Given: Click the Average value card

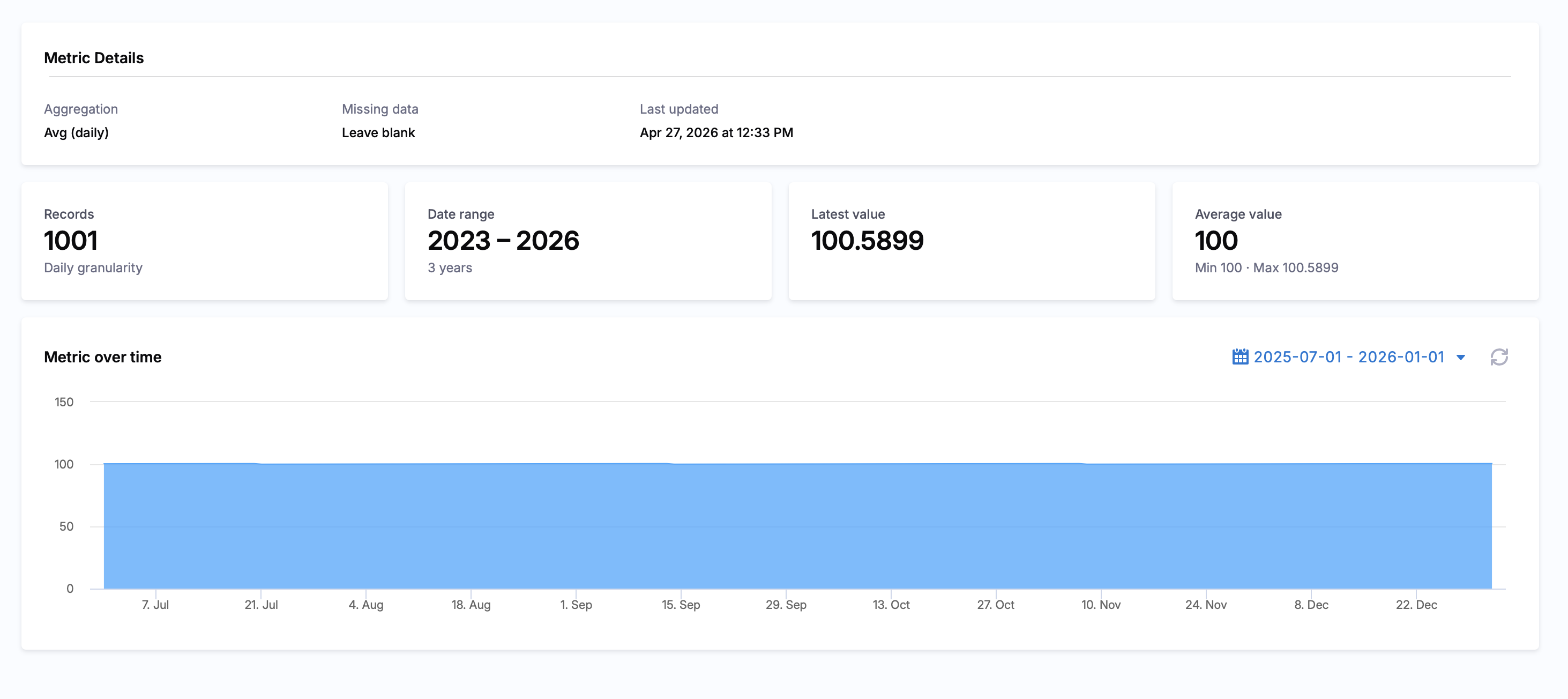Looking at the screenshot, I should tap(1355, 241).
